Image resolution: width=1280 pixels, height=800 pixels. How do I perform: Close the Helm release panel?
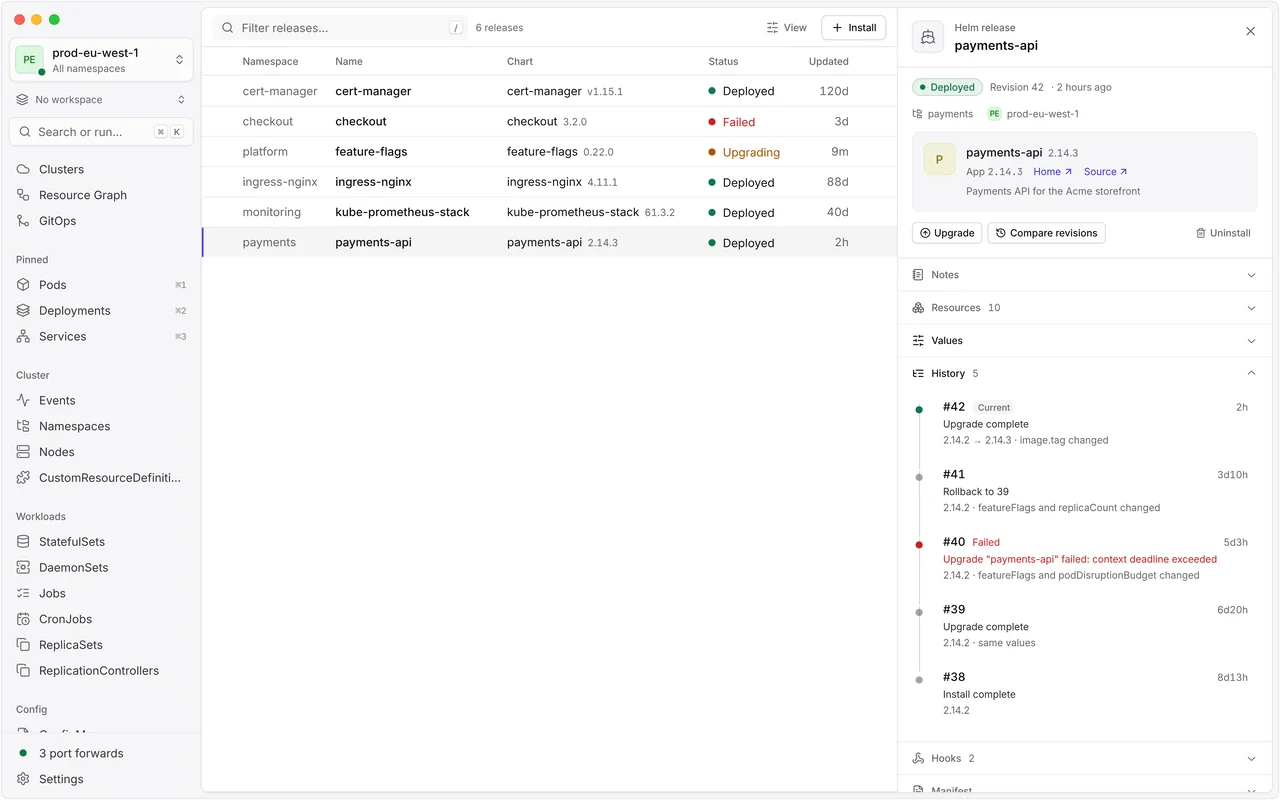pyautogui.click(x=1250, y=32)
